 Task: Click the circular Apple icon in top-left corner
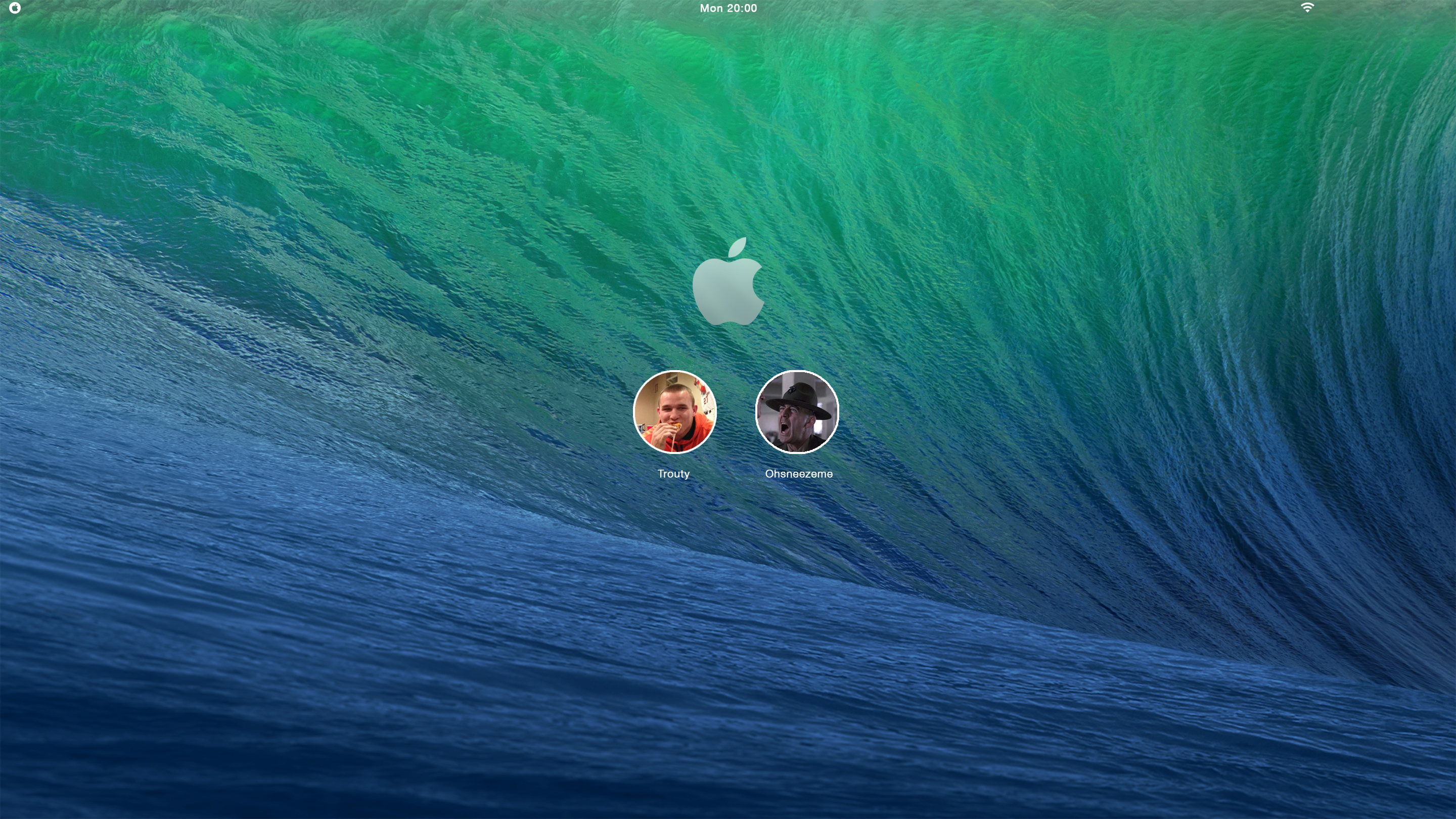(x=15, y=8)
